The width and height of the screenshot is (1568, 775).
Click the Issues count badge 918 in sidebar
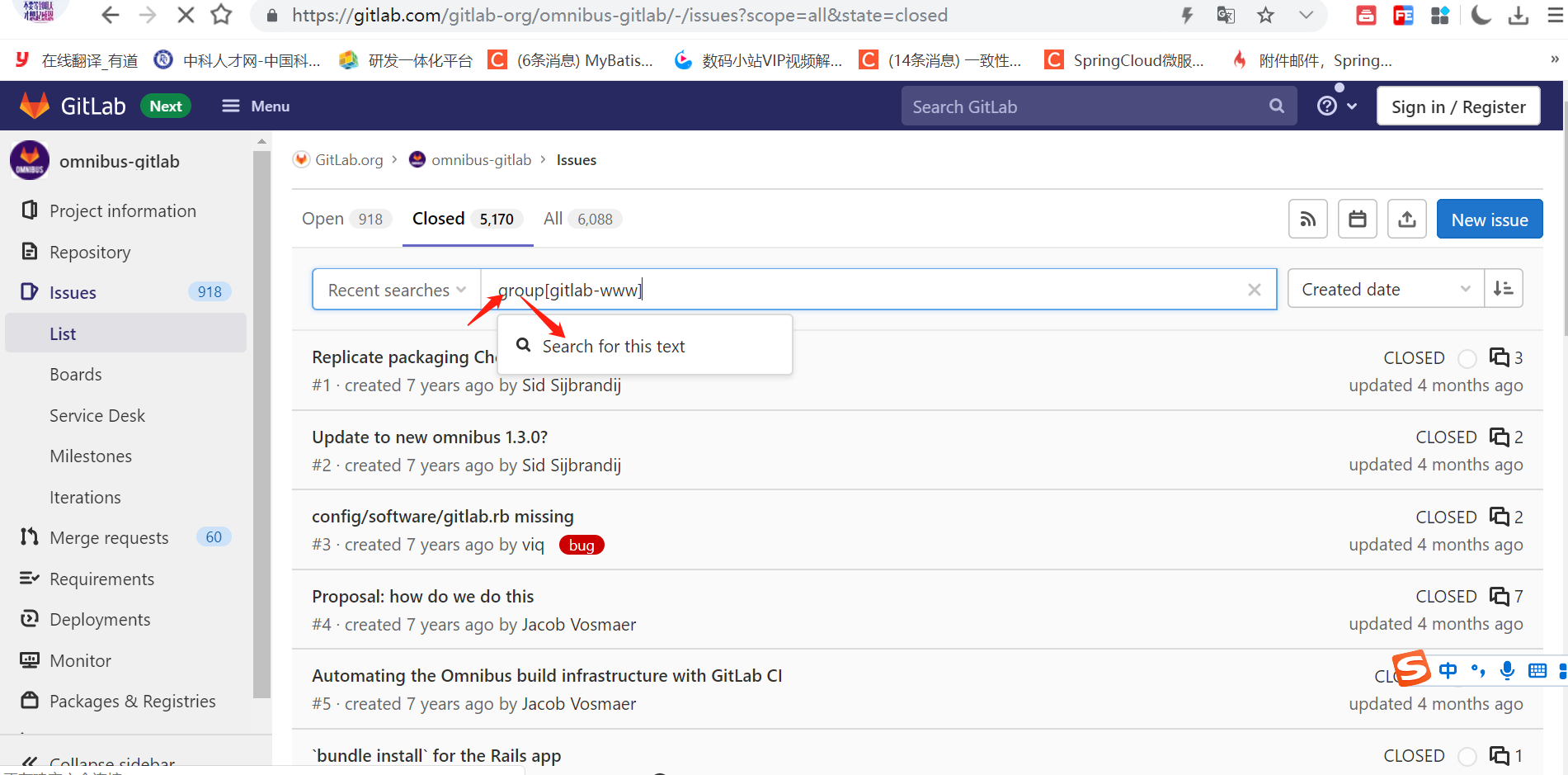point(210,292)
